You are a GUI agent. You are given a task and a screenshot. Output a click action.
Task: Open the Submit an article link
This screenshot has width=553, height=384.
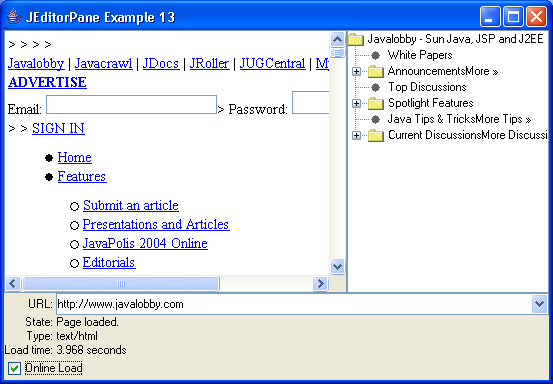click(131, 205)
